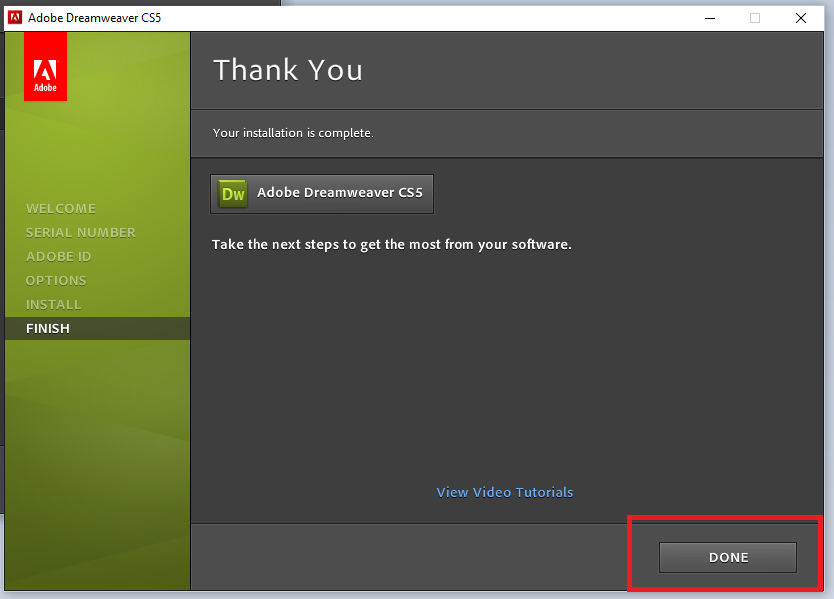Click the Thank You heading
The width and height of the screenshot is (834, 599).
click(288, 70)
